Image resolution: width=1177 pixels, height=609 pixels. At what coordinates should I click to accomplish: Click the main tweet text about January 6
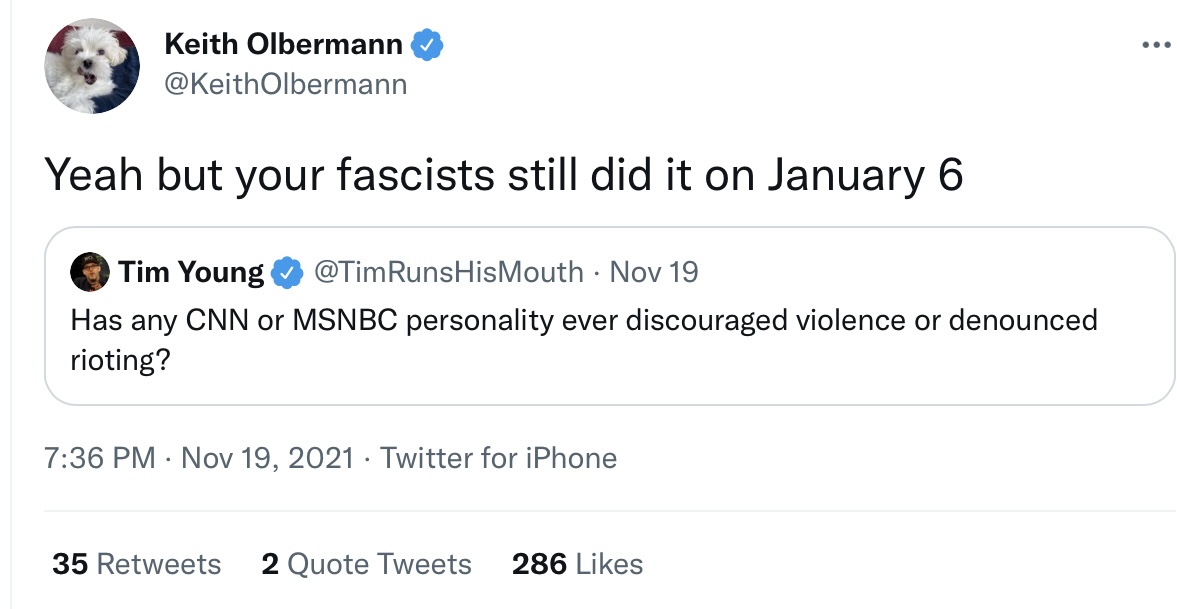pos(504,174)
